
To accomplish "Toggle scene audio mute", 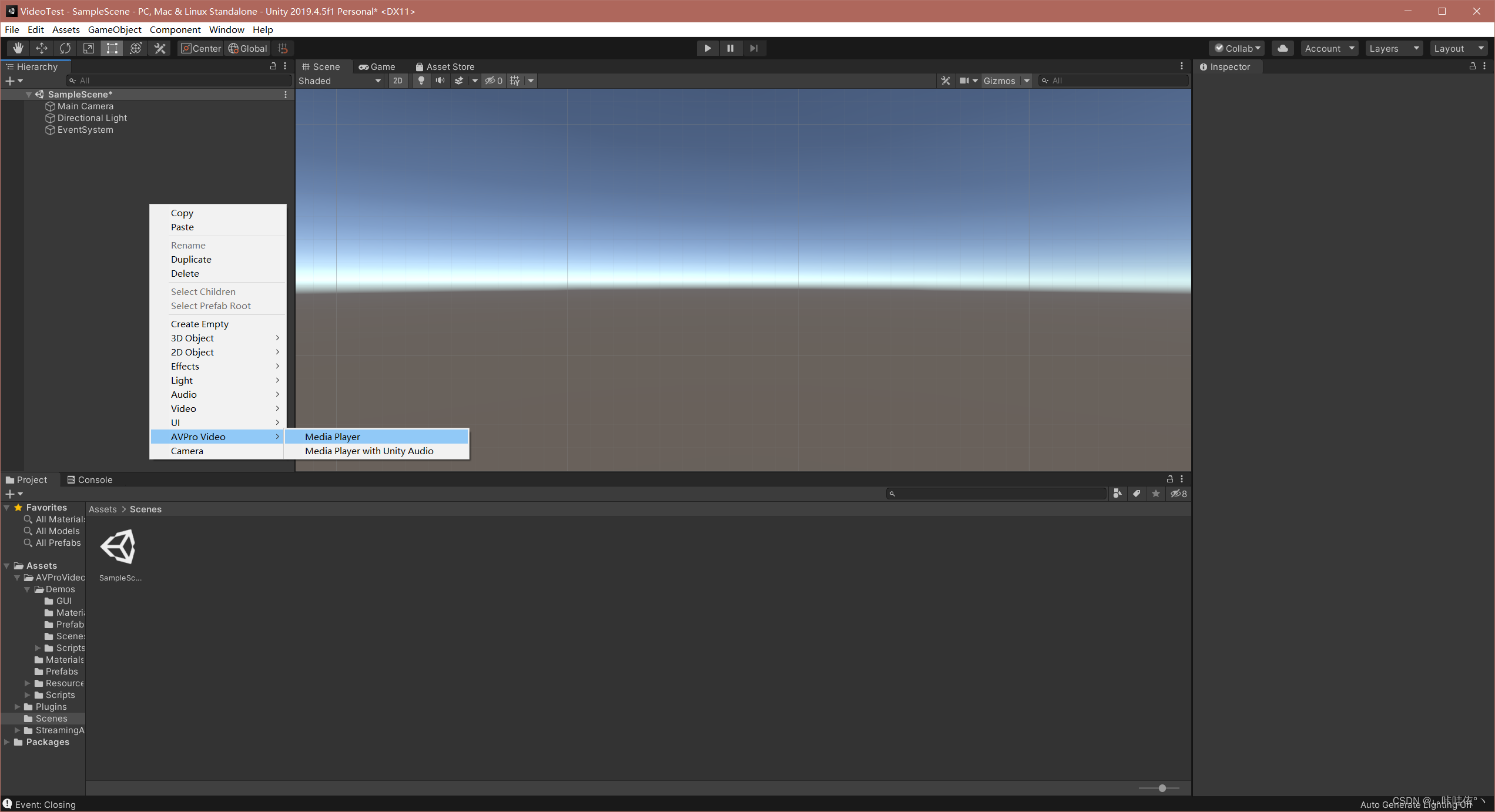I will click(x=440, y=80).
